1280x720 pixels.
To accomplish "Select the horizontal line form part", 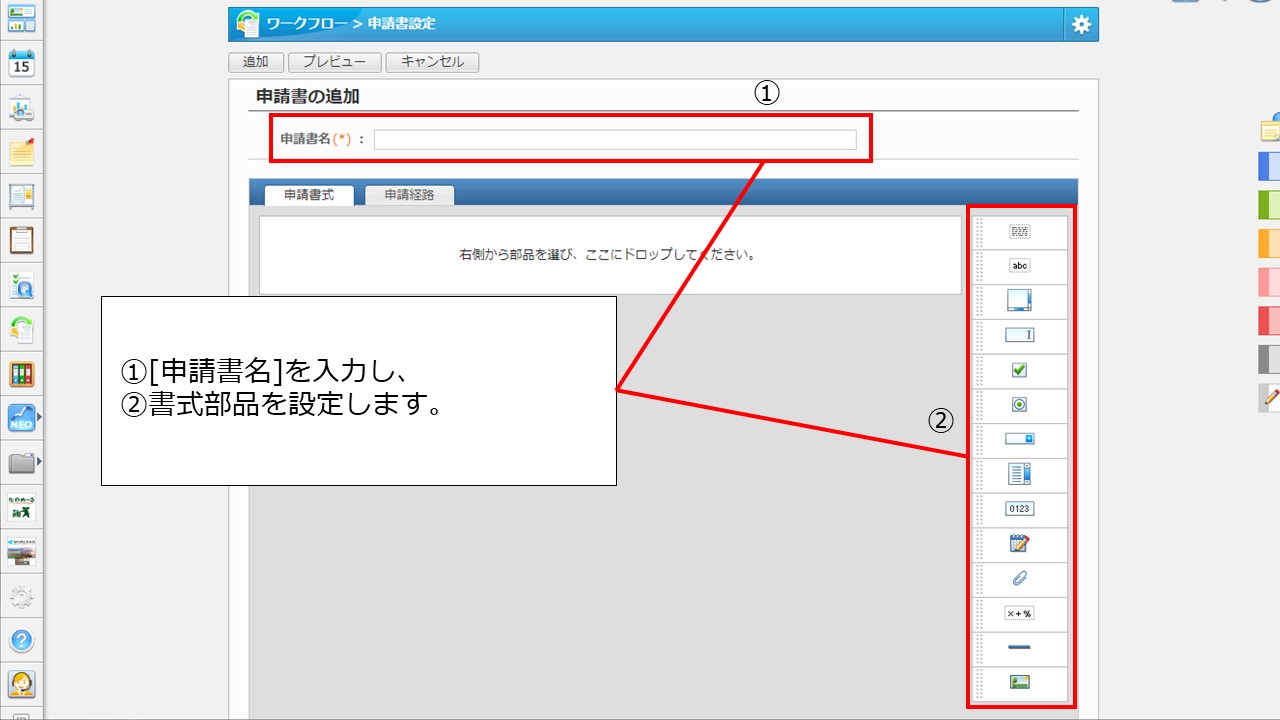I will tap(1019, 648).
